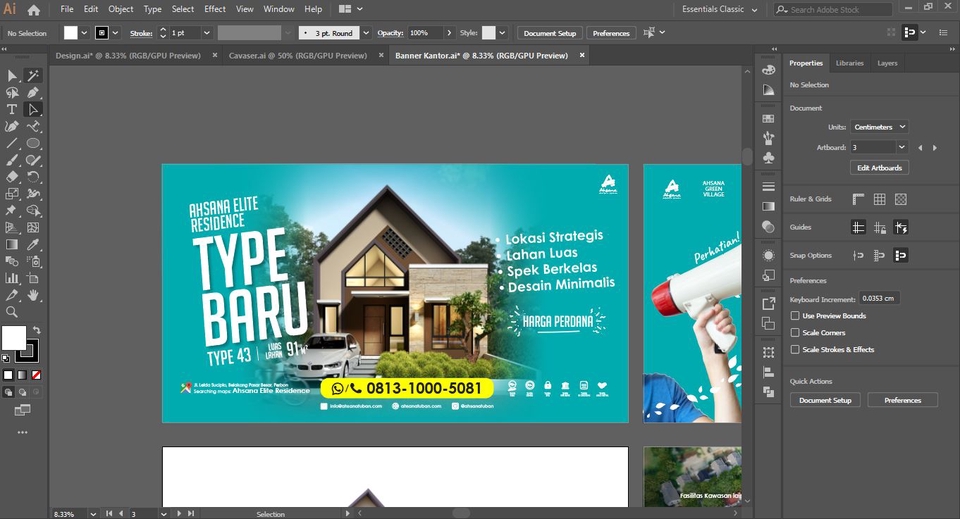Image resolution: width=960 pixels, height=519 pixels.
Task: Click the Home icon
Action: coord(34,10)
